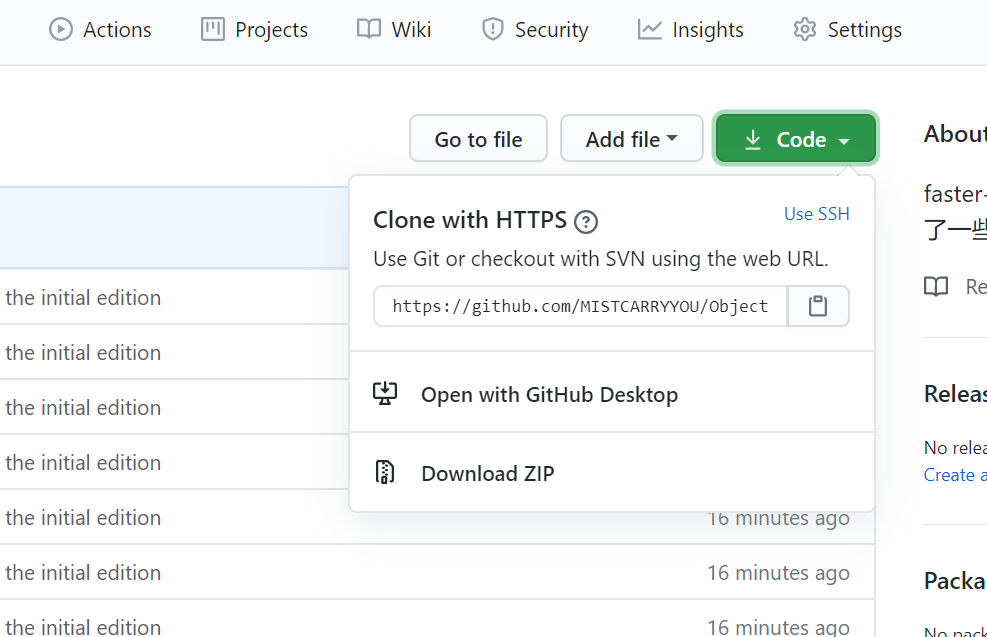Viewport: 987px width, 637px height.
Task: Click the Security shield icon
Action: pos(492,30)
